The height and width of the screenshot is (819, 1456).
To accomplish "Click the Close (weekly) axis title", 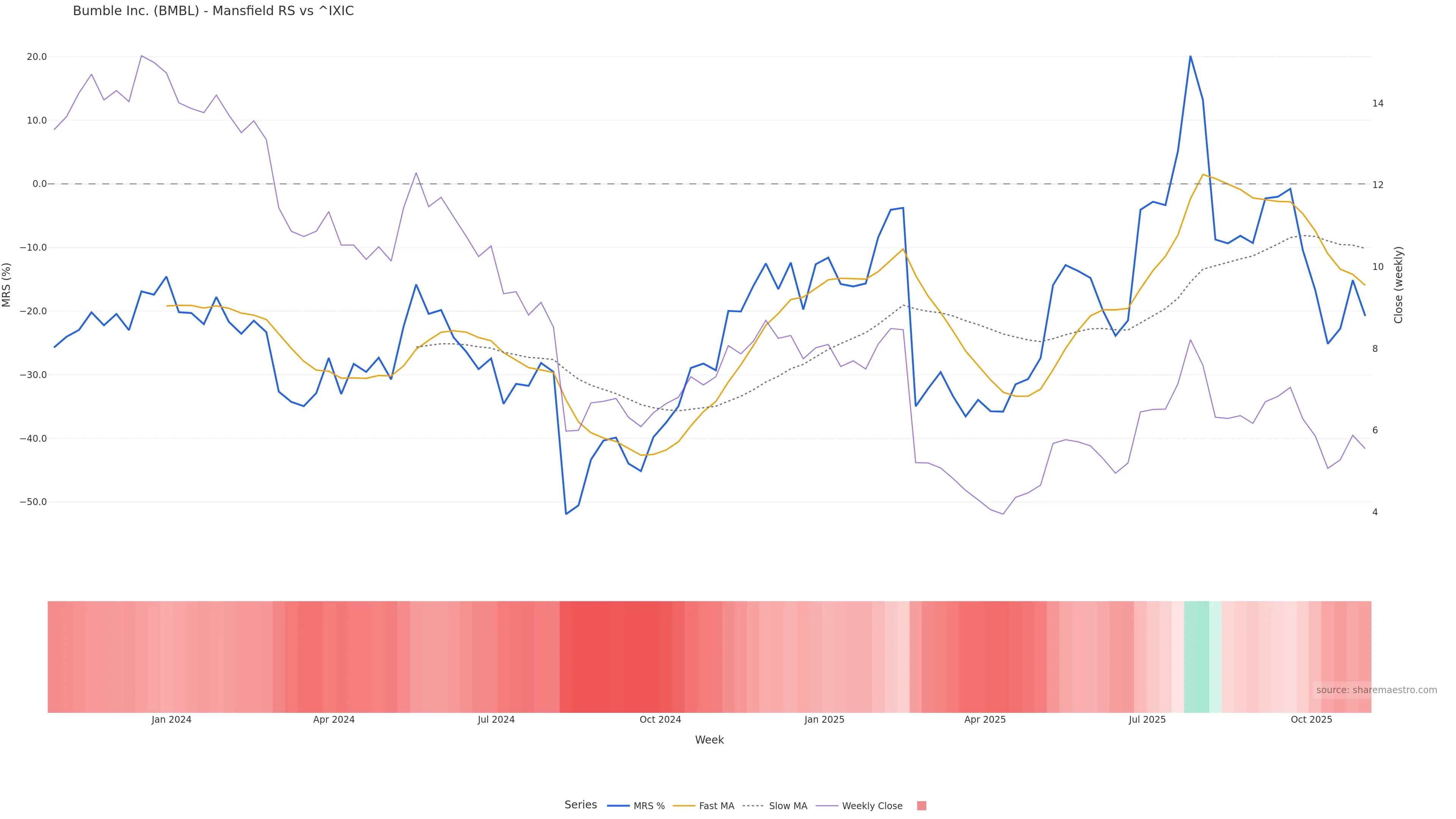I will click(x=1398, y=285).
